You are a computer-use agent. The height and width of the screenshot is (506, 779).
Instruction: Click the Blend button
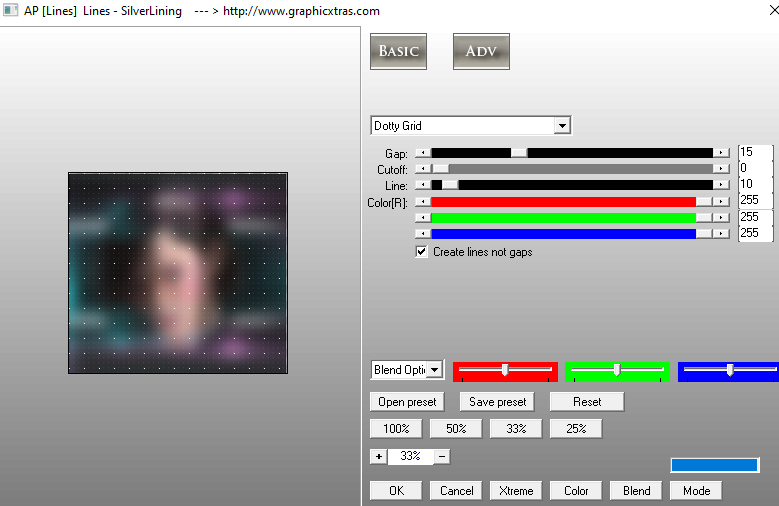pyautogui.click(x=636, y=491)
